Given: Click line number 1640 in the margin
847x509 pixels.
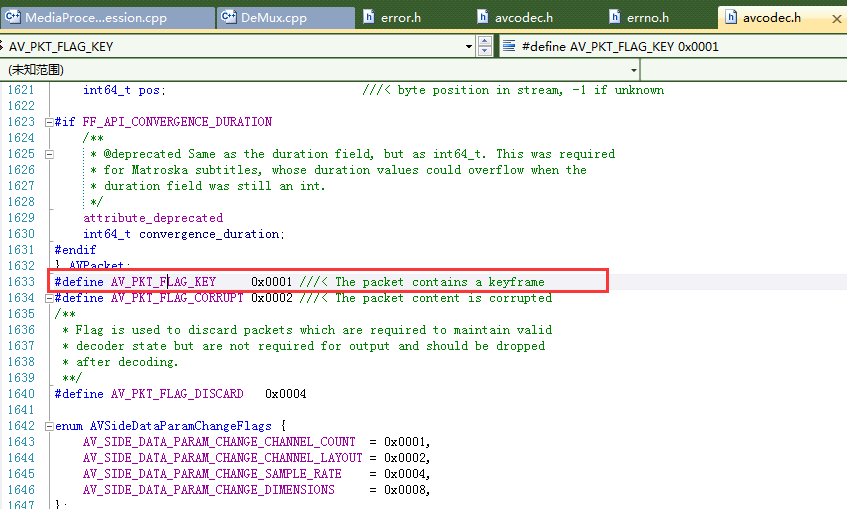Looking at the screenshot, I should (x=21, y=394).
